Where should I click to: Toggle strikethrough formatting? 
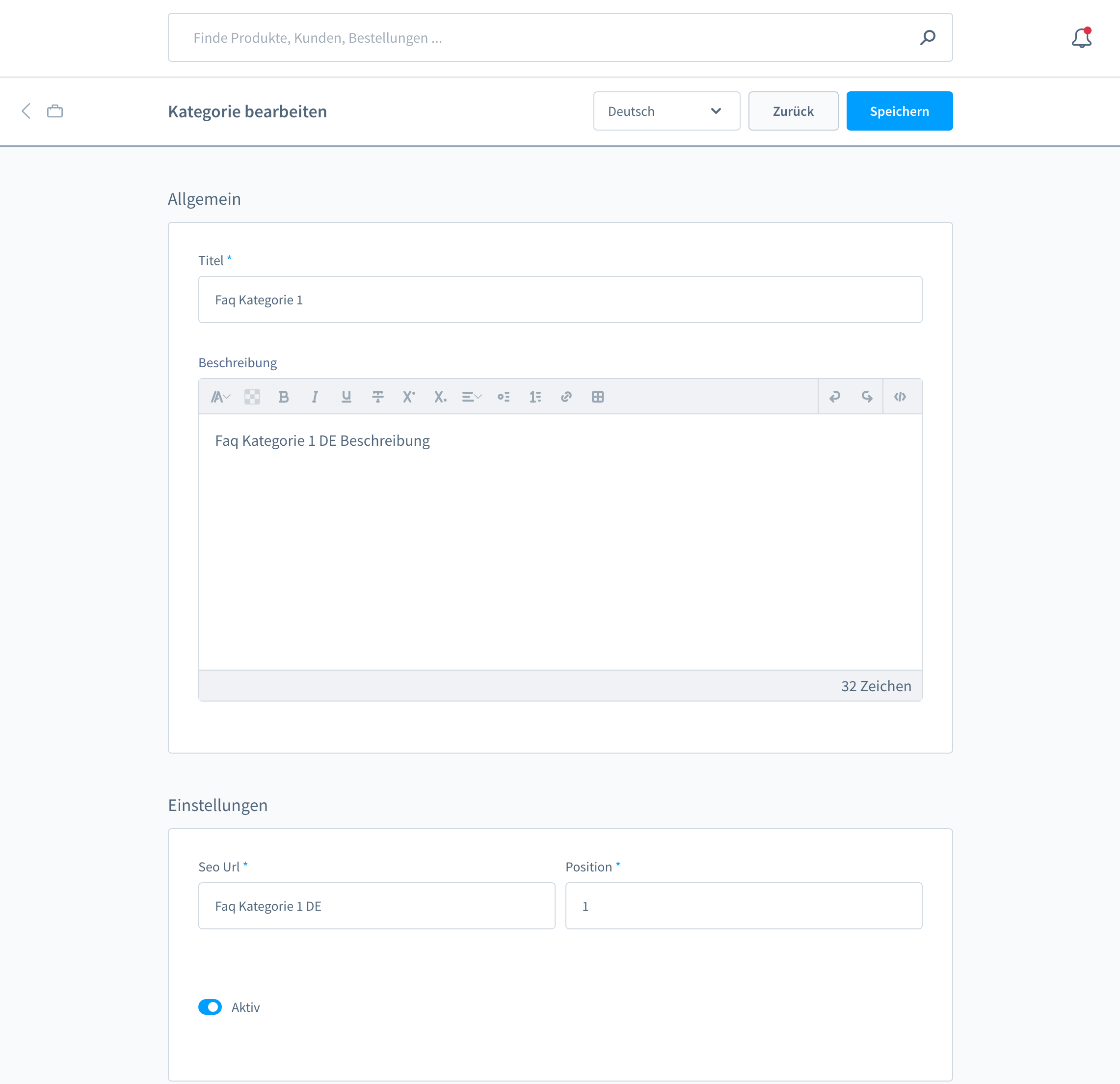click(x=378, y=397)
